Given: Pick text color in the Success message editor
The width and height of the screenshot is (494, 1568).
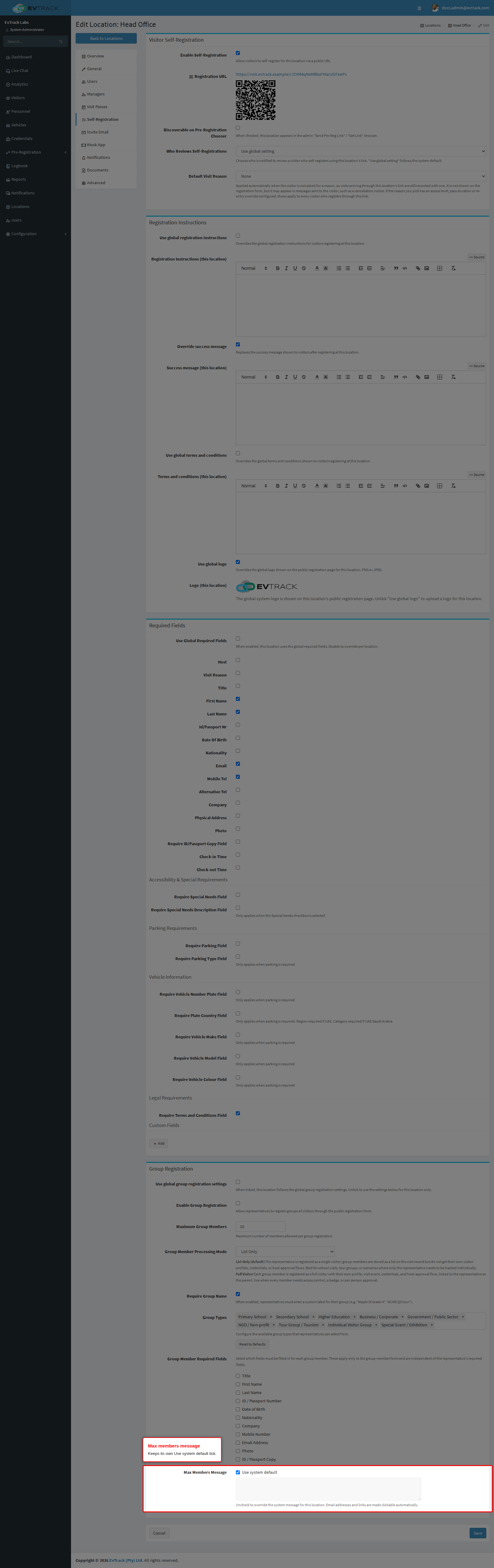Looking at the screenshot, I should click(x=317, y=377).
